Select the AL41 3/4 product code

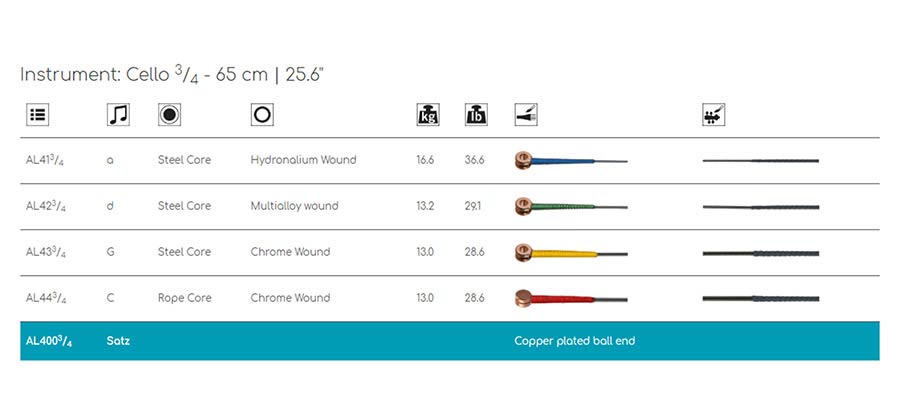45,160
